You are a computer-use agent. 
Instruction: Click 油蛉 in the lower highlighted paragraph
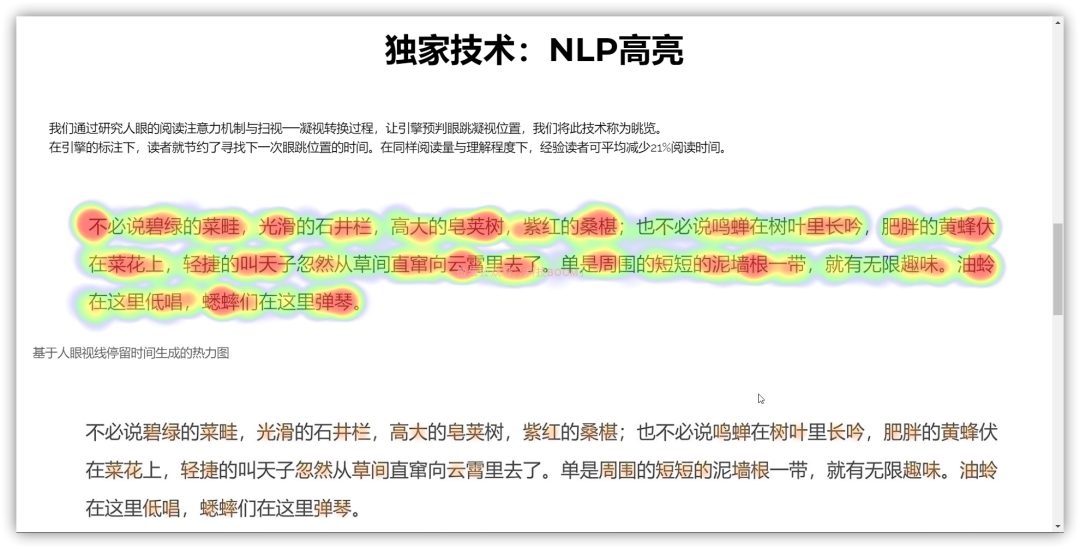point(978,470)
